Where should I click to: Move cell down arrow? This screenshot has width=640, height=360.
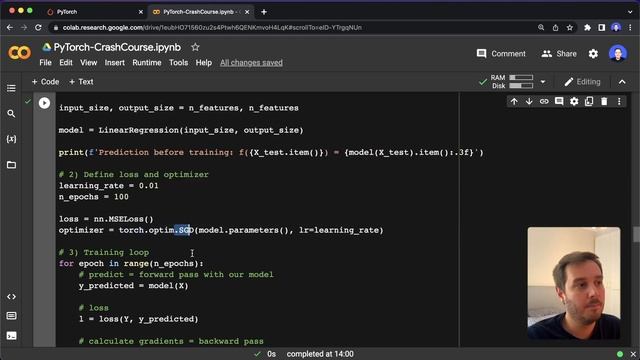pos(529,102)
